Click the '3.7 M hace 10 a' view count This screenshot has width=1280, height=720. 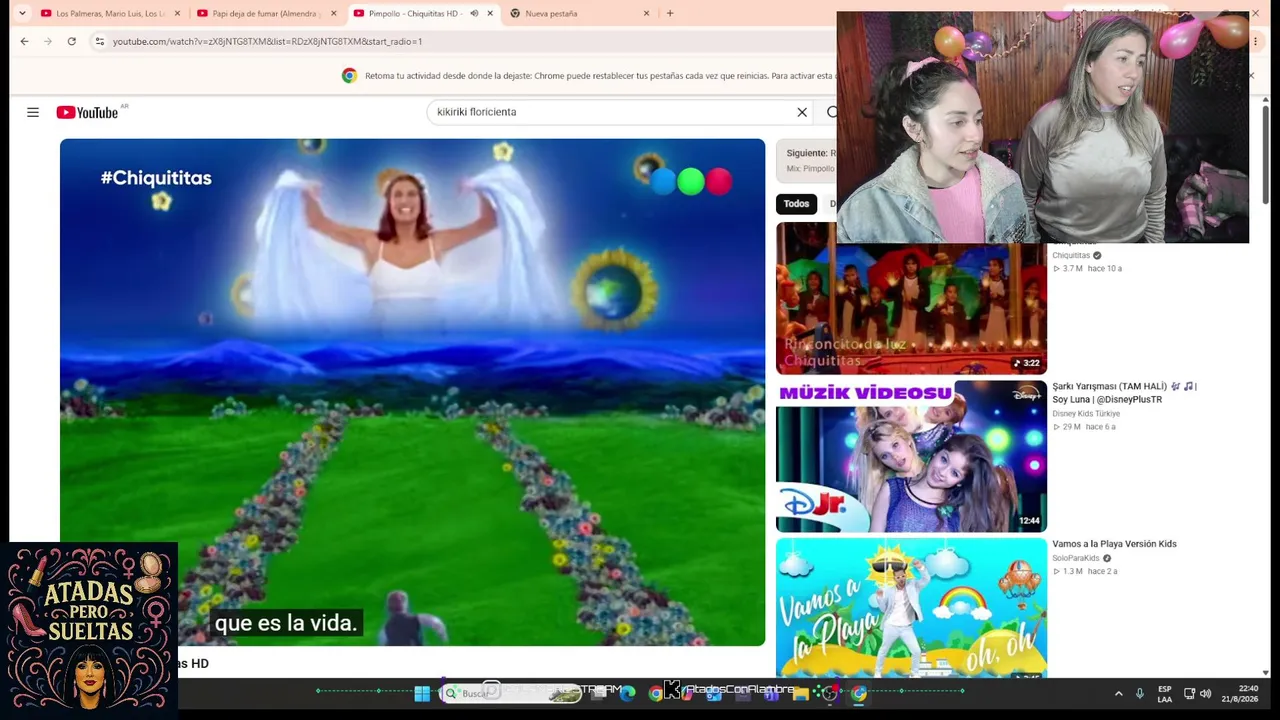[x=1088, y=268]
